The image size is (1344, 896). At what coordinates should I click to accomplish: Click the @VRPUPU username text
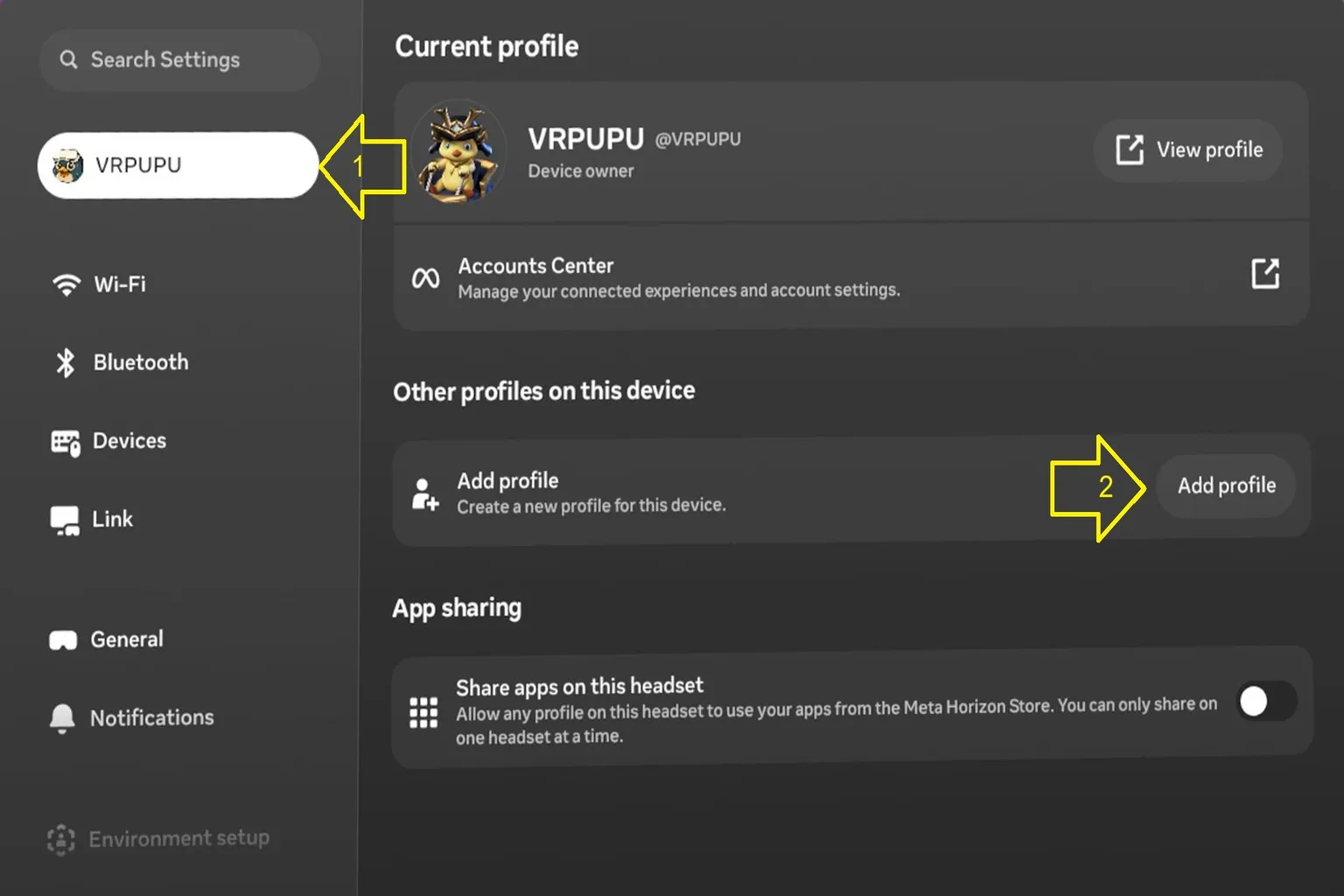tap(698, 139)
